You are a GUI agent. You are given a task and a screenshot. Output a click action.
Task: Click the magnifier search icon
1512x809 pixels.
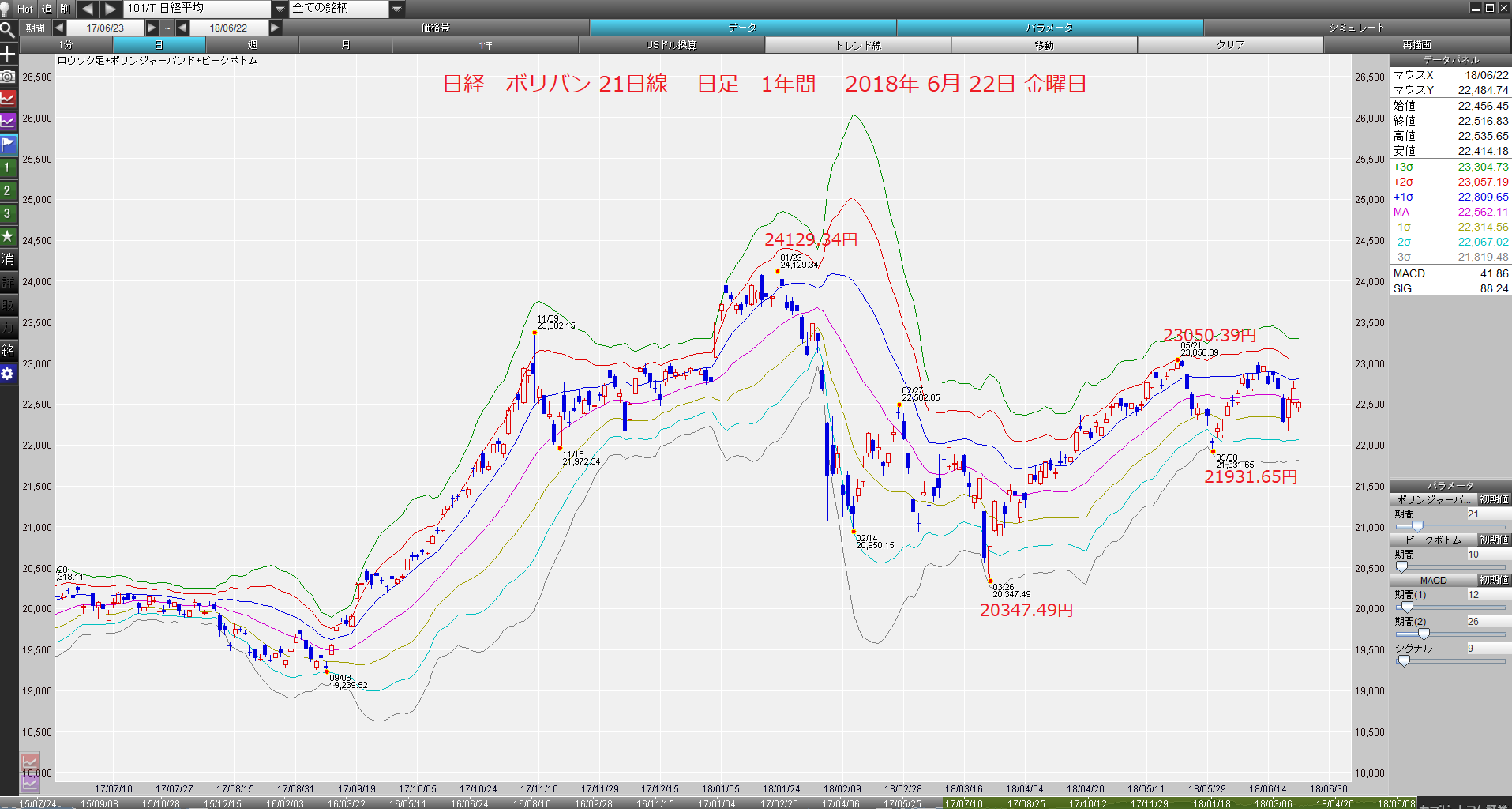coord(8,30)
